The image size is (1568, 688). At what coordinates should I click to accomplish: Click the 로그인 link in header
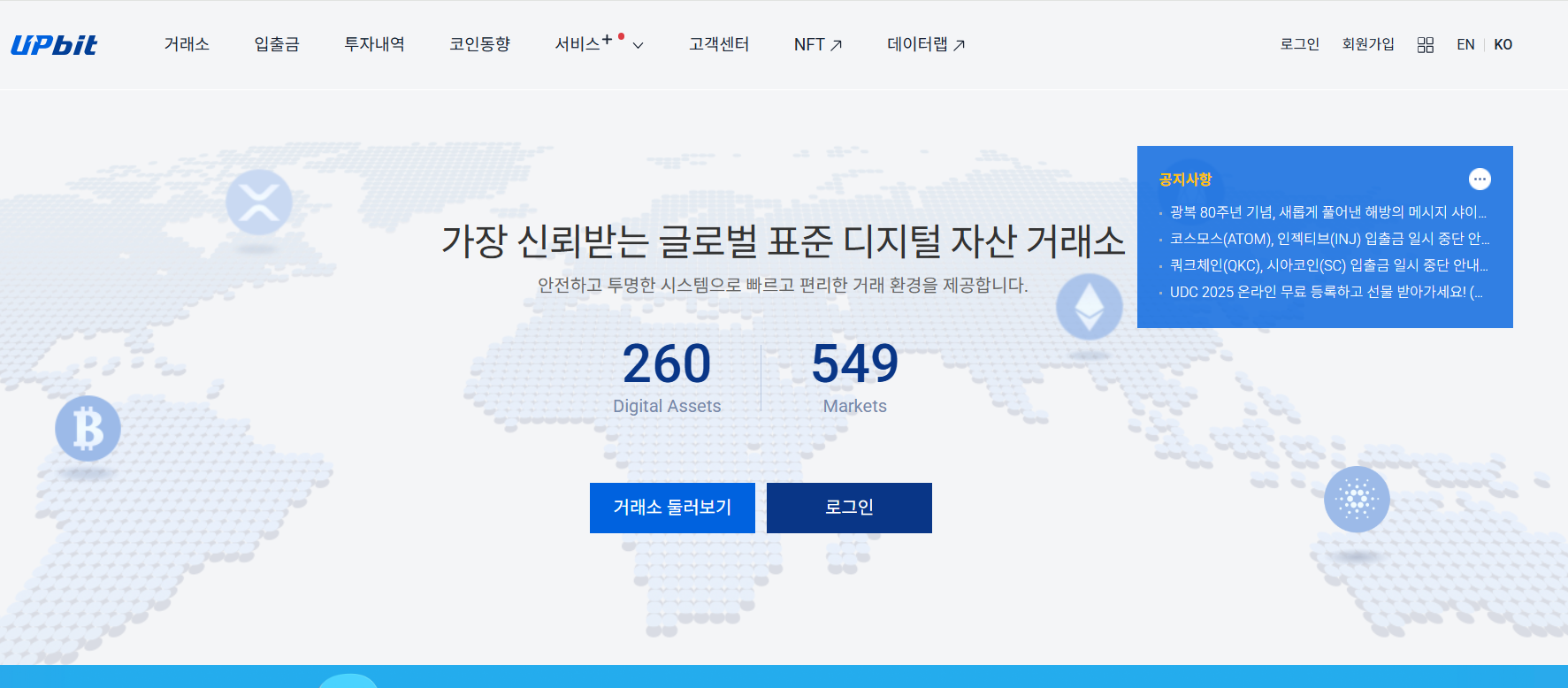[1300, 44]
